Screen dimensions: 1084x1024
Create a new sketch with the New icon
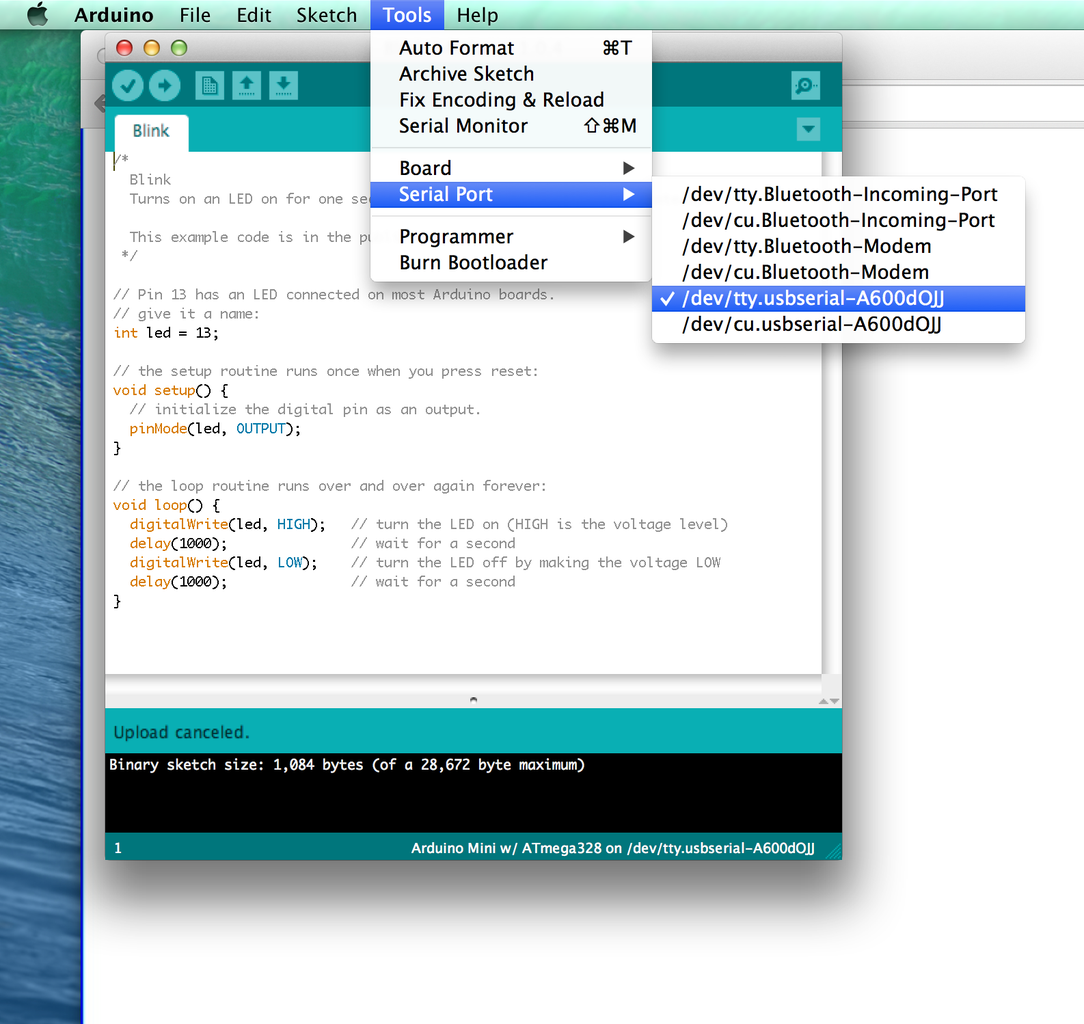pyautogui.click(x=209, y=85)
